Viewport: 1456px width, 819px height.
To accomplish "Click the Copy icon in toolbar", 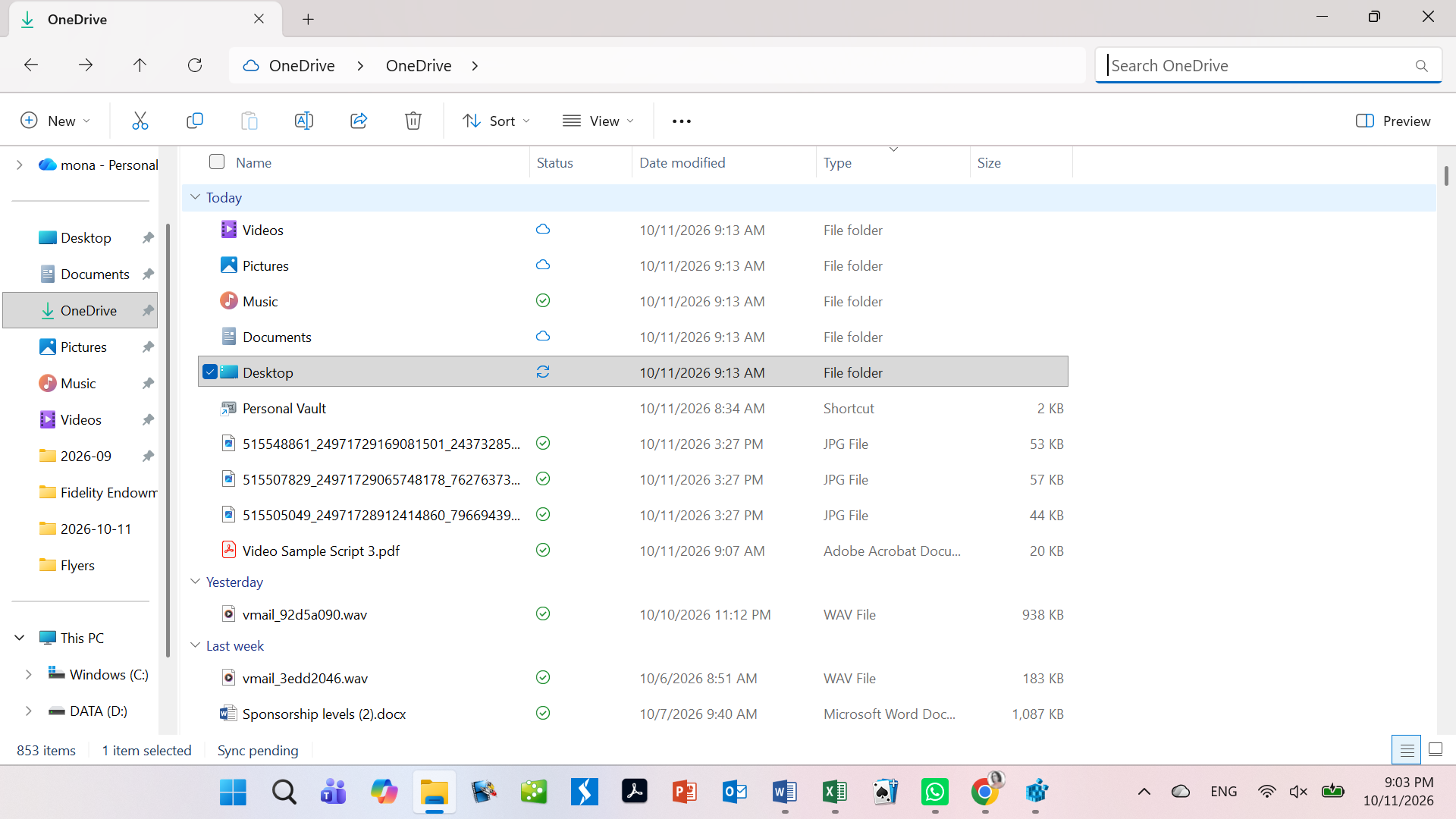I will tap(195, 121).
